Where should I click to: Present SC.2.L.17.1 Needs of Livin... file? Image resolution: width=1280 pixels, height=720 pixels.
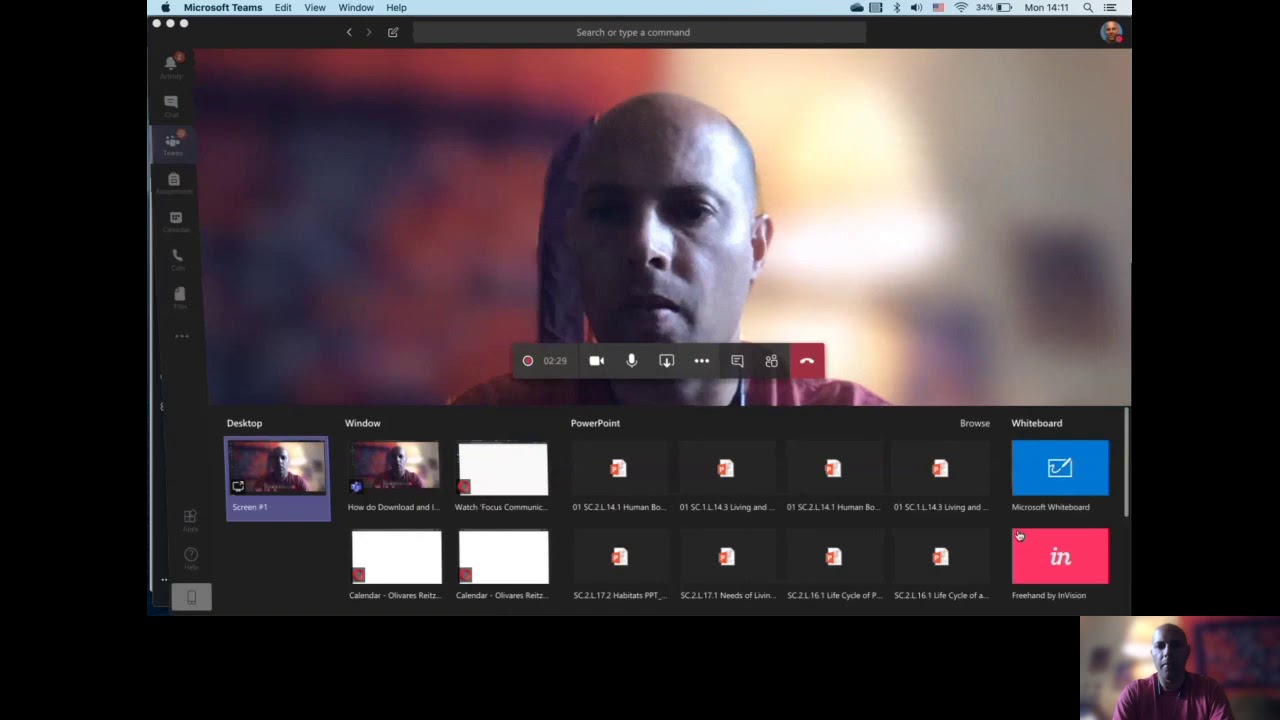click(727, 566)
